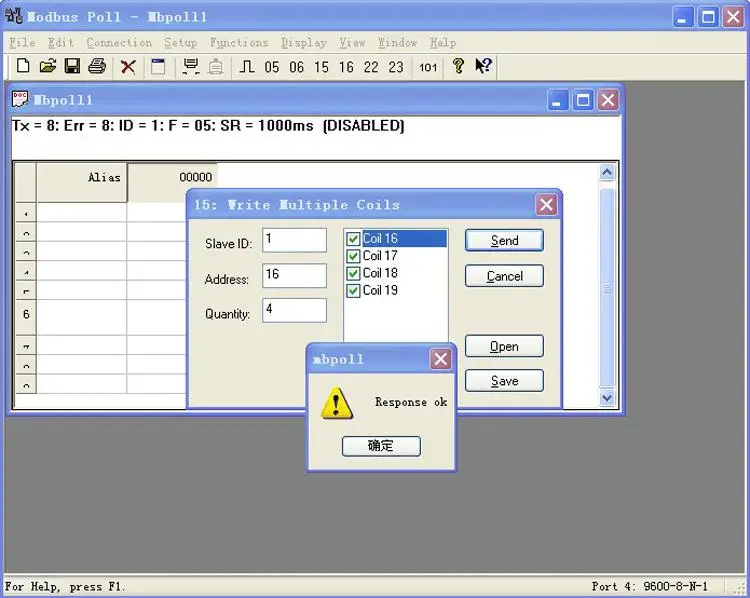Click the Open file folder icon
750x598 pixels.
point(47,67)
